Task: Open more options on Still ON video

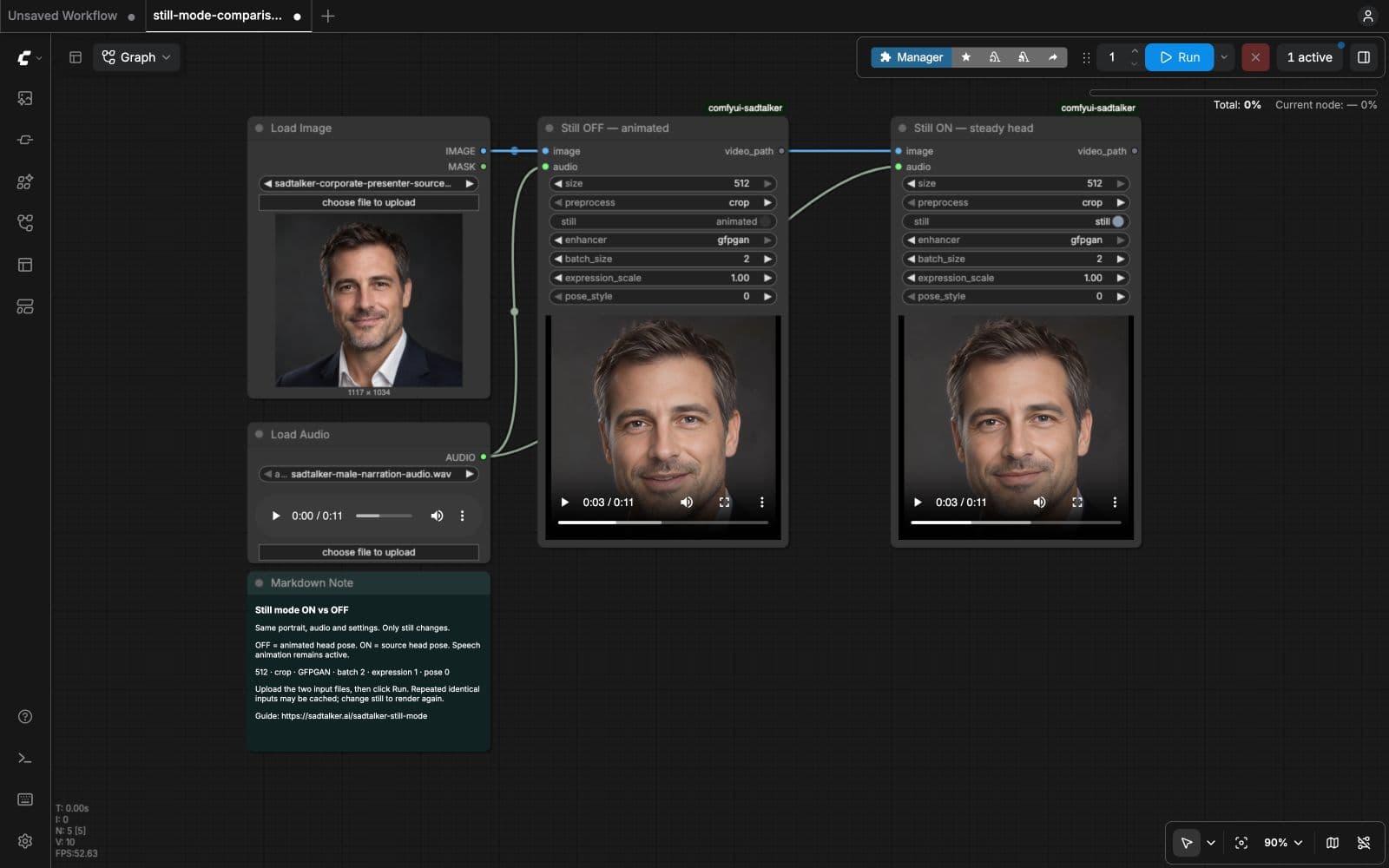Action: pyautogui.click(x=1115, y=502)
